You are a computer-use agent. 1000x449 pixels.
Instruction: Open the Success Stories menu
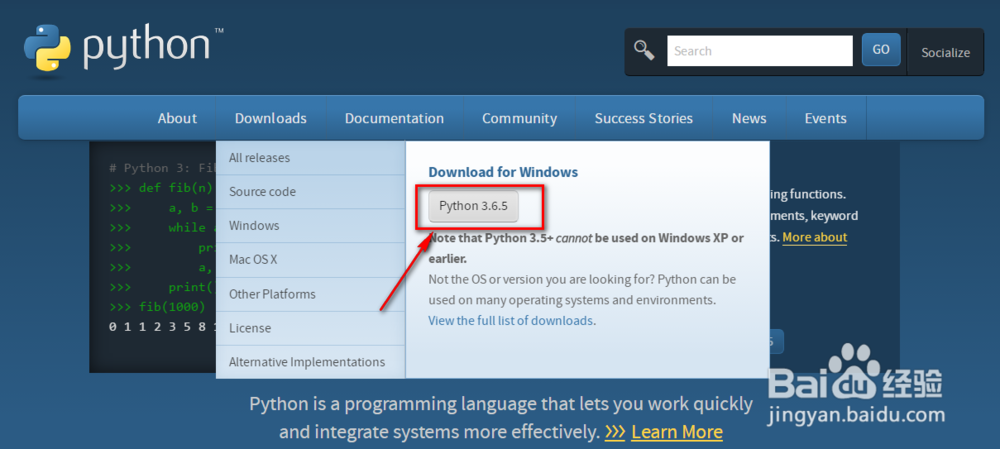click(x=643, y=118)
